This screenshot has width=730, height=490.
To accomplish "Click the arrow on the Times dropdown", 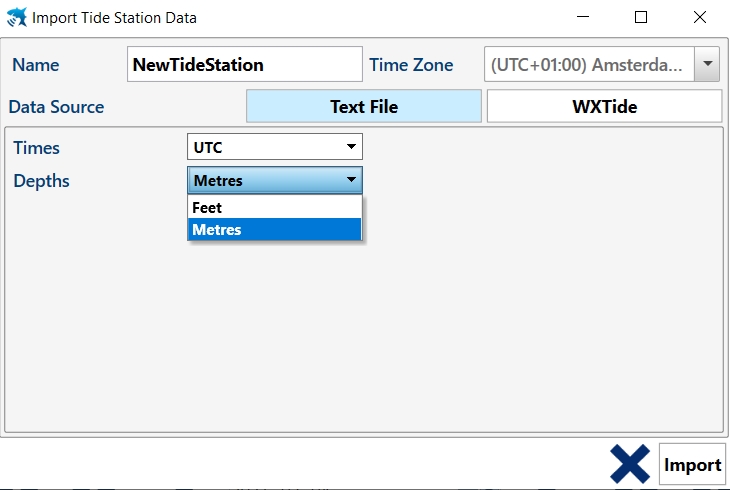I will [x=351, y=147].
